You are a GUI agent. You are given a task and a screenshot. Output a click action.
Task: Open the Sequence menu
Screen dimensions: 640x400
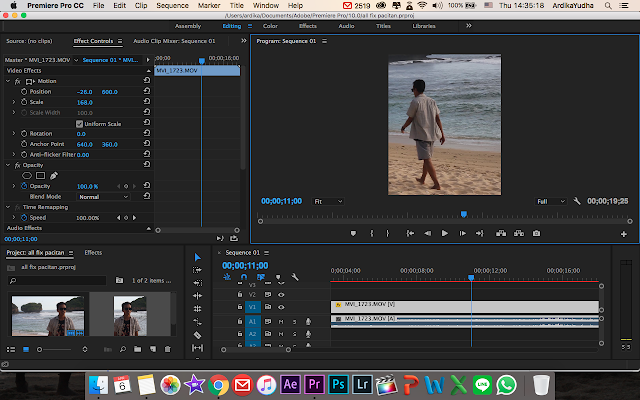(172, 6)
